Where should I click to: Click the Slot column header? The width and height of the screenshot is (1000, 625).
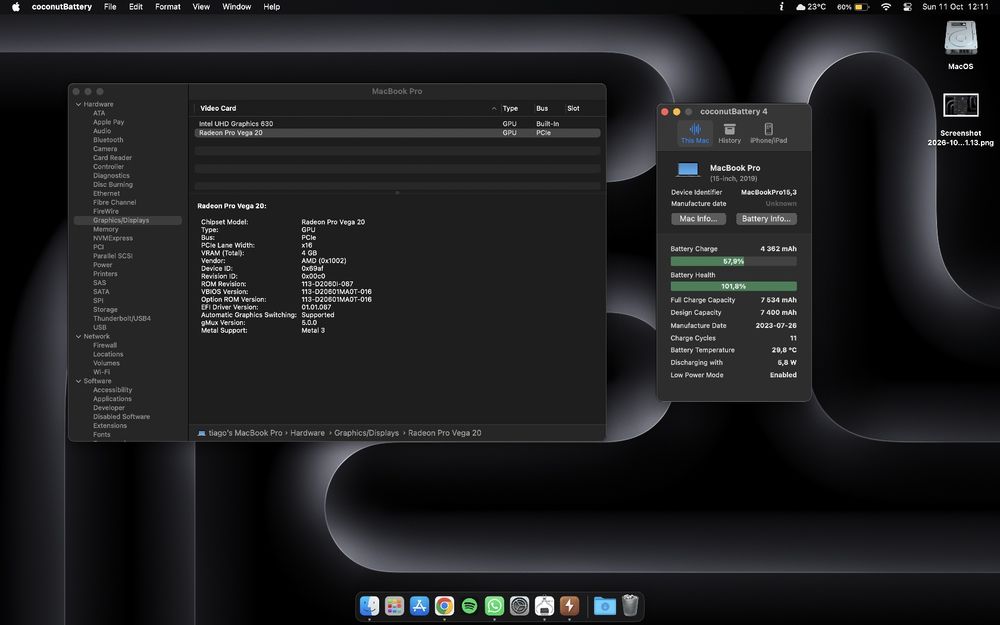tap(573, 108)
